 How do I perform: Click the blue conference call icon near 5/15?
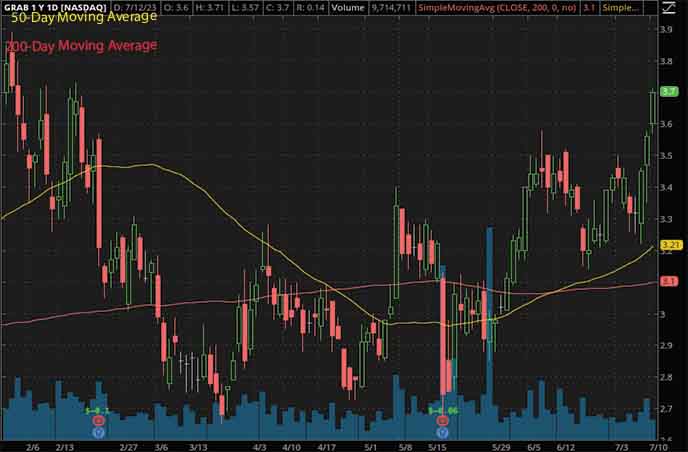[443, 433]
